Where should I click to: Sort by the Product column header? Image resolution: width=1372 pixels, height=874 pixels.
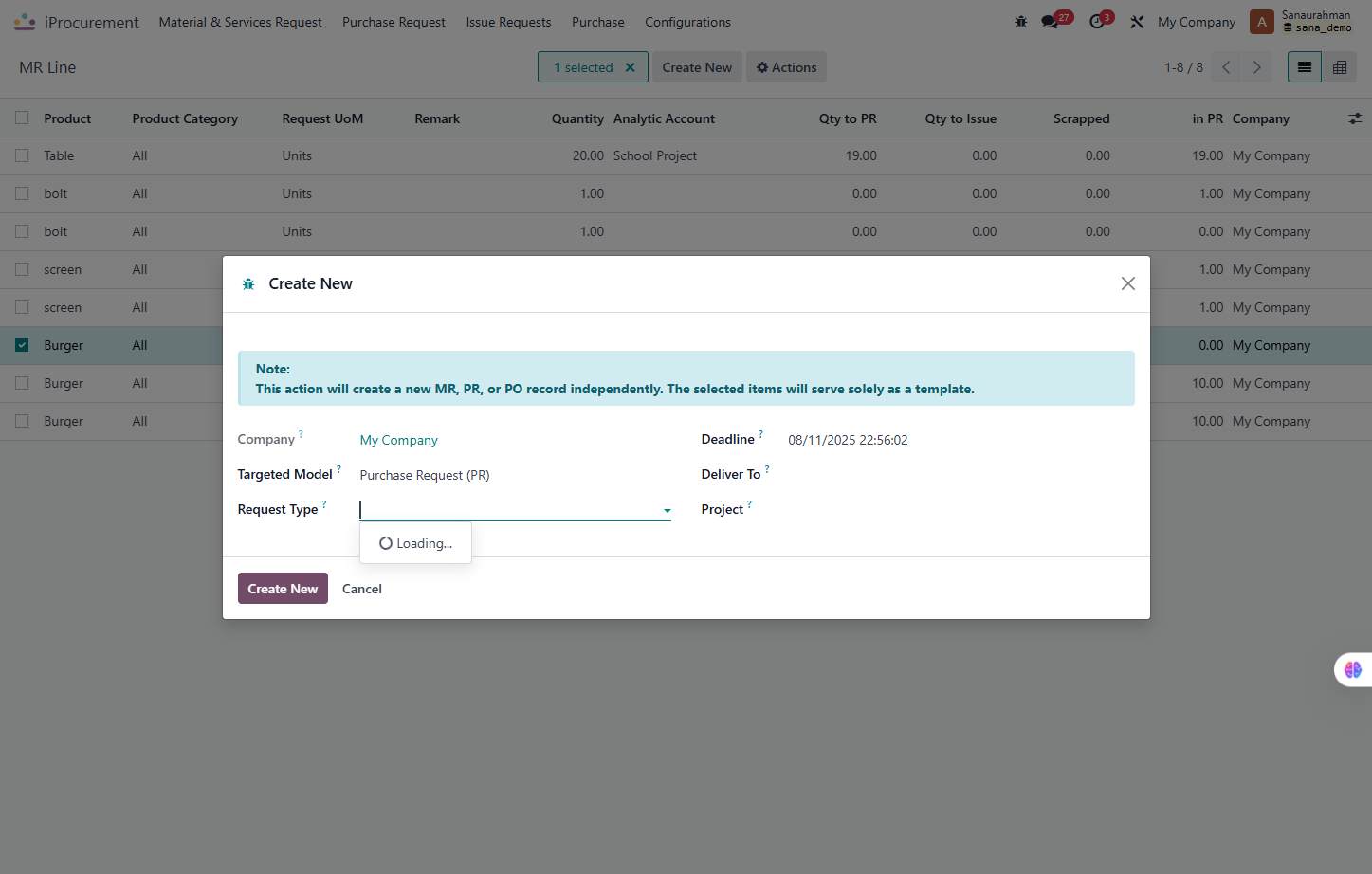click(67, 118)
